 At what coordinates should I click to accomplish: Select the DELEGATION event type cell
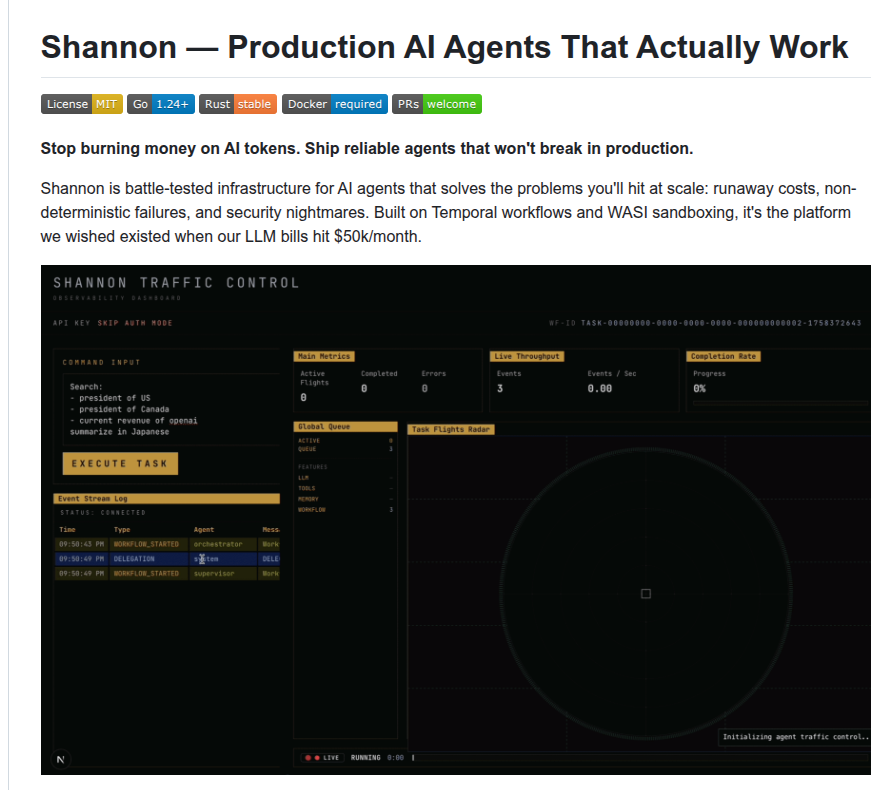(x=150, y=559)
